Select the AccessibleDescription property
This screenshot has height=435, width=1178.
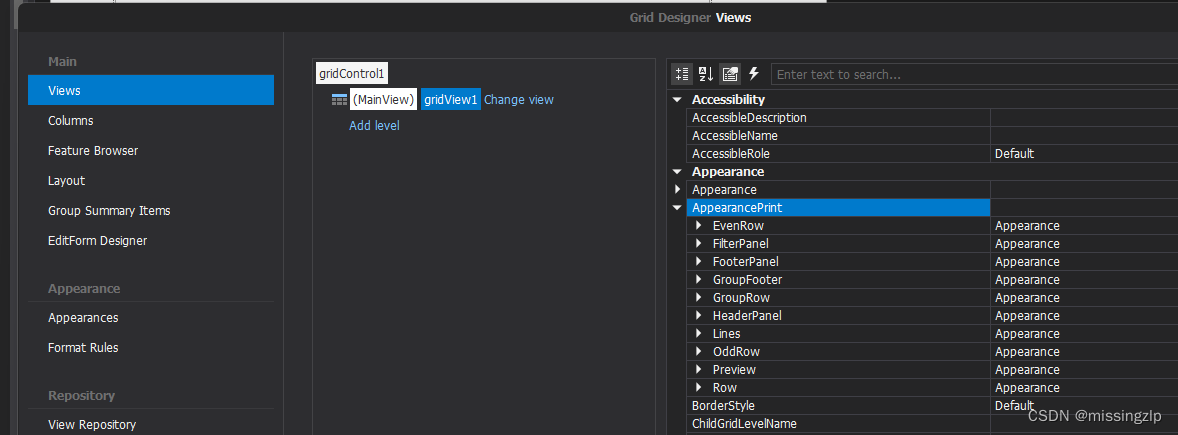pyautogui.click(x=838, y=117)
